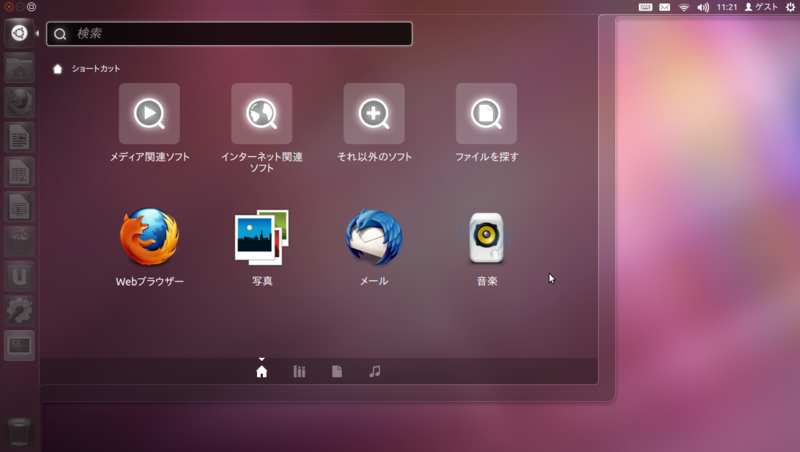This screenshot has width=800, height=452.
Task: Open the power gear session menu
Action: tap(790, 7)
